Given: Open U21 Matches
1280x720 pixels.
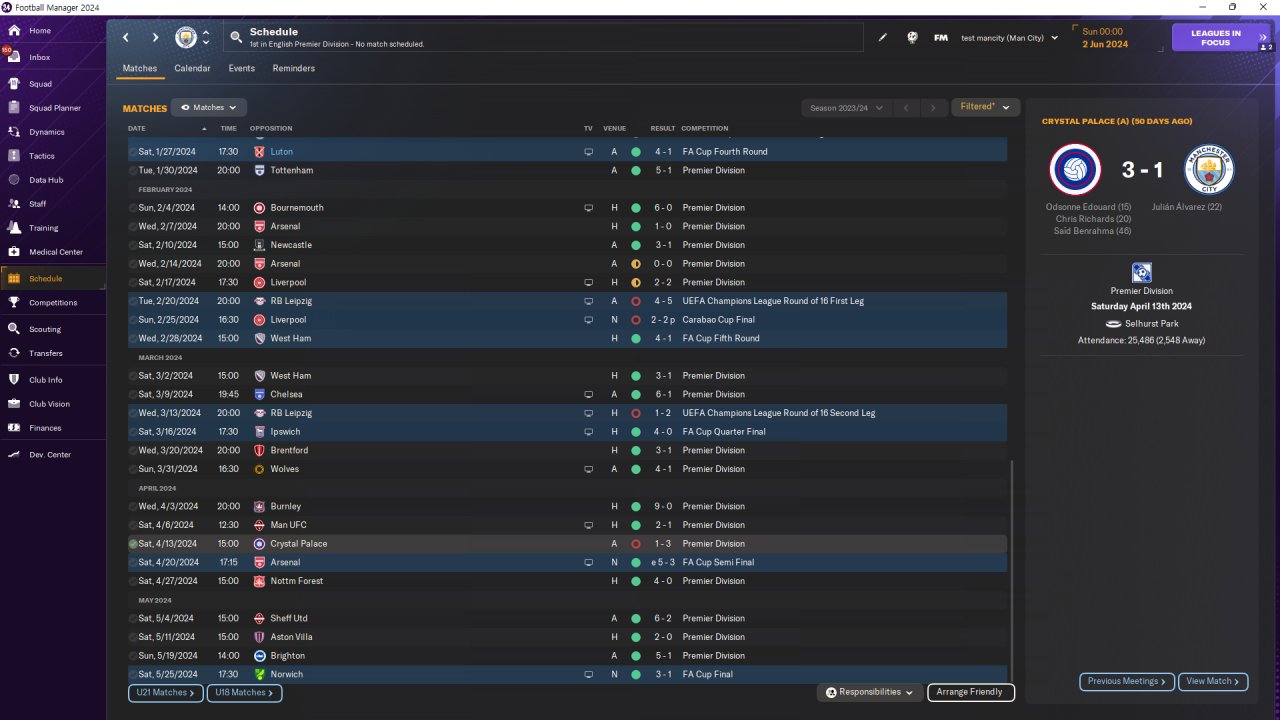Looking at the screenshot, I should (165, 692).
